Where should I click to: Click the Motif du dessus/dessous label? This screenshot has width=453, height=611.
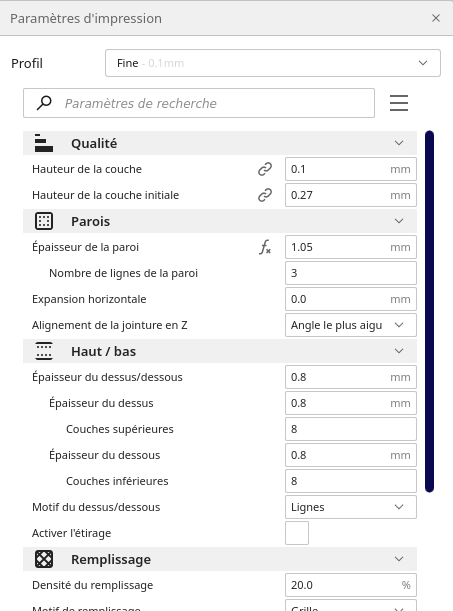point(96,507)
